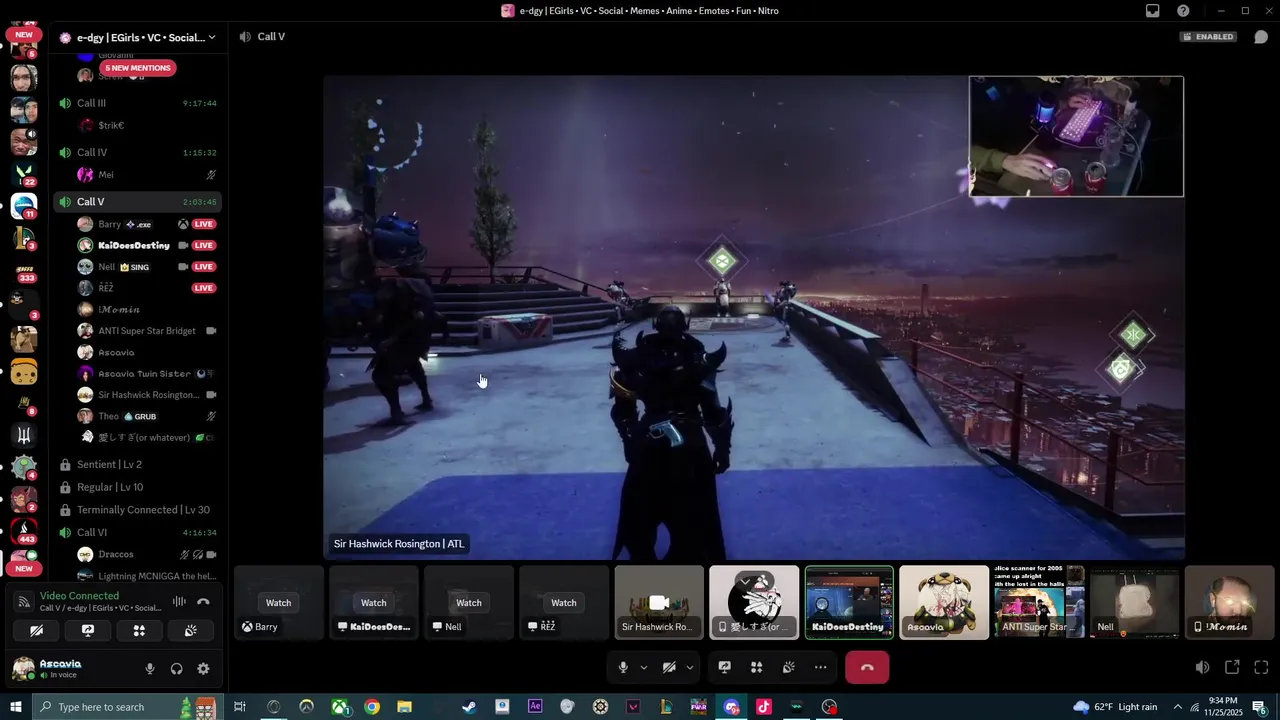Jump to 5 New Mentions pill
The height and width of the screenshot is (720, 1280).
(138, 68)
